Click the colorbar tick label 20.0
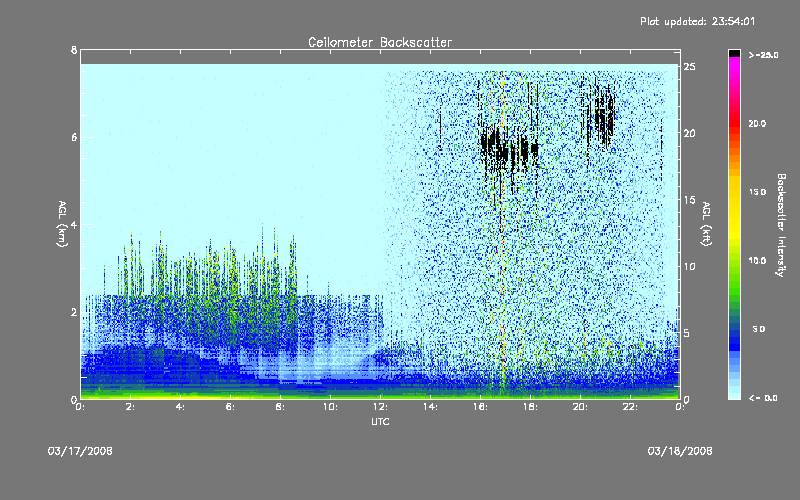The width and height of the screenshot is (800, 500). coord(757,123)
